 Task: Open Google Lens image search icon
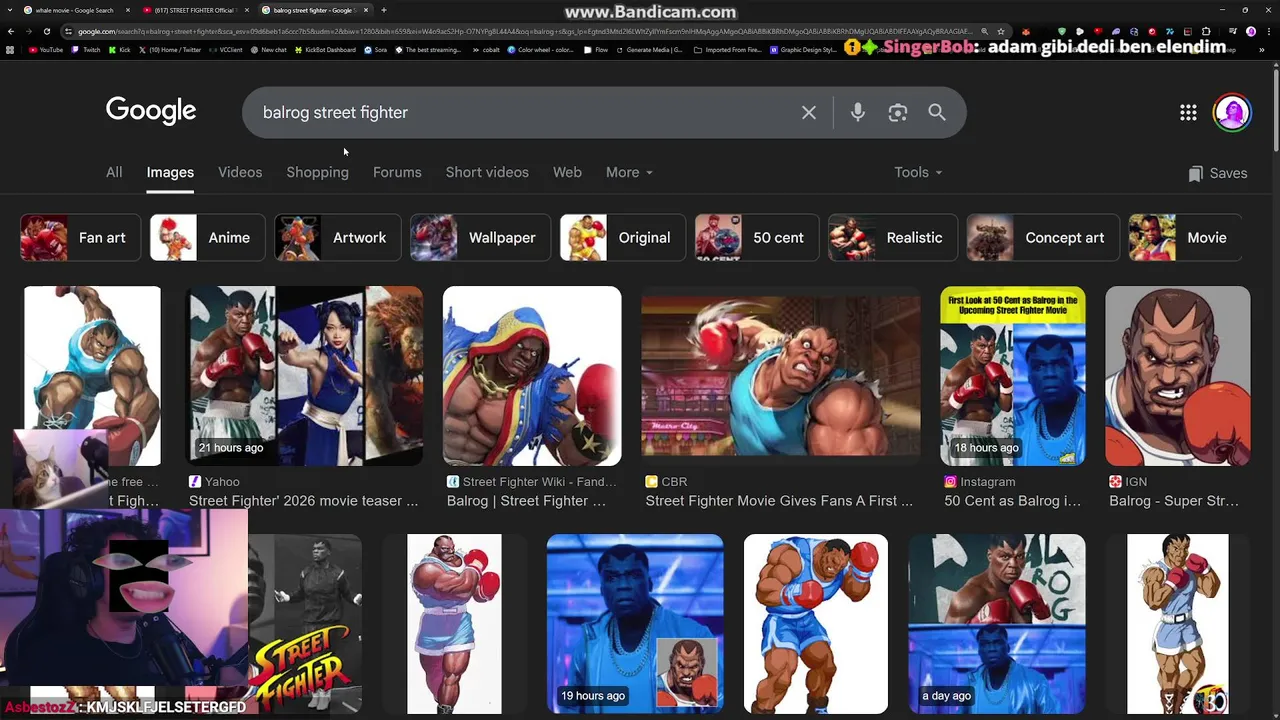pyautogui.click(x=897, y=113)
